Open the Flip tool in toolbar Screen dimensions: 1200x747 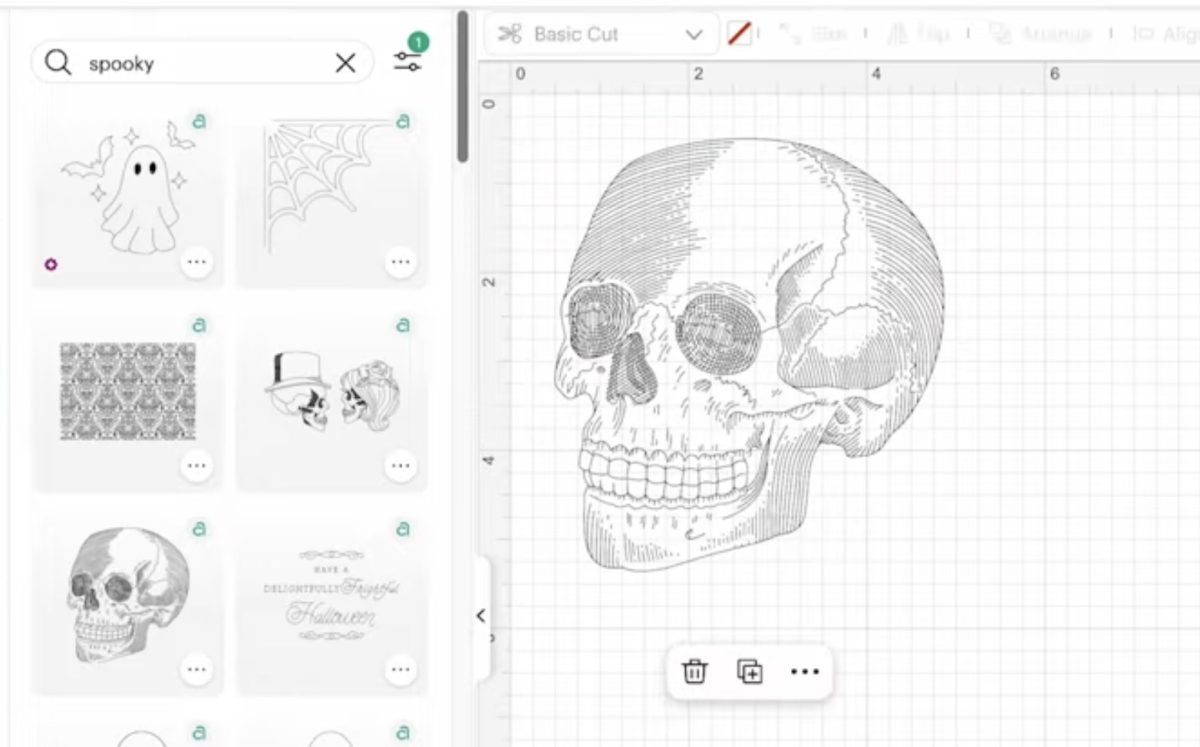click(x=918, y=34)
